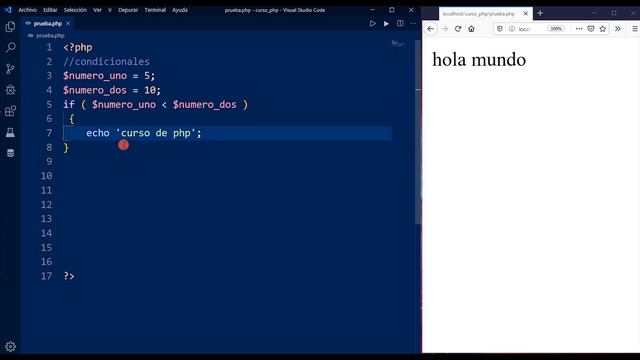This screenshot has width=640, height=360.
Task: Bookmark this page star icon
Action: (x=602, y=29)
